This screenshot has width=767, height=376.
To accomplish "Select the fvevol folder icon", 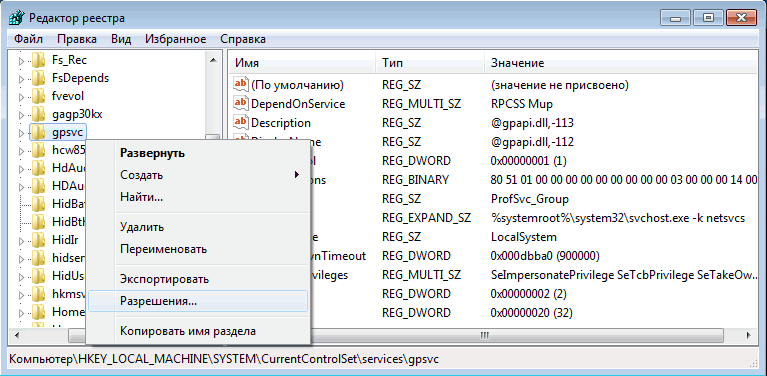I will [x=39, y=96].
